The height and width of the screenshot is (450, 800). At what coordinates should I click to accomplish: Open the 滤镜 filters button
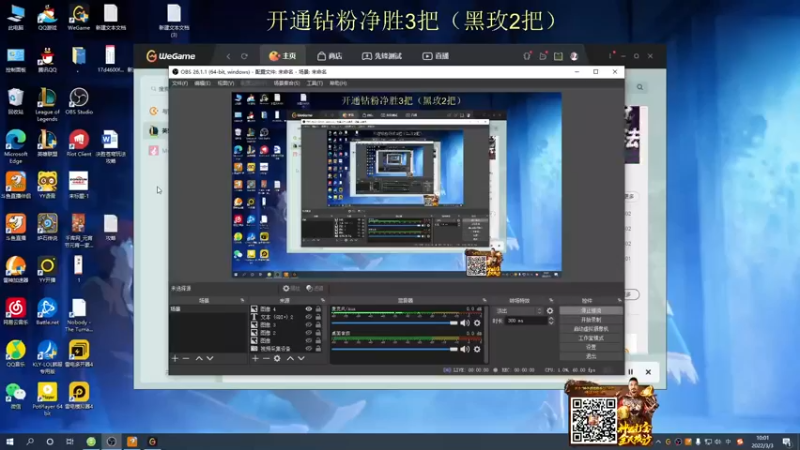(315, 289)
